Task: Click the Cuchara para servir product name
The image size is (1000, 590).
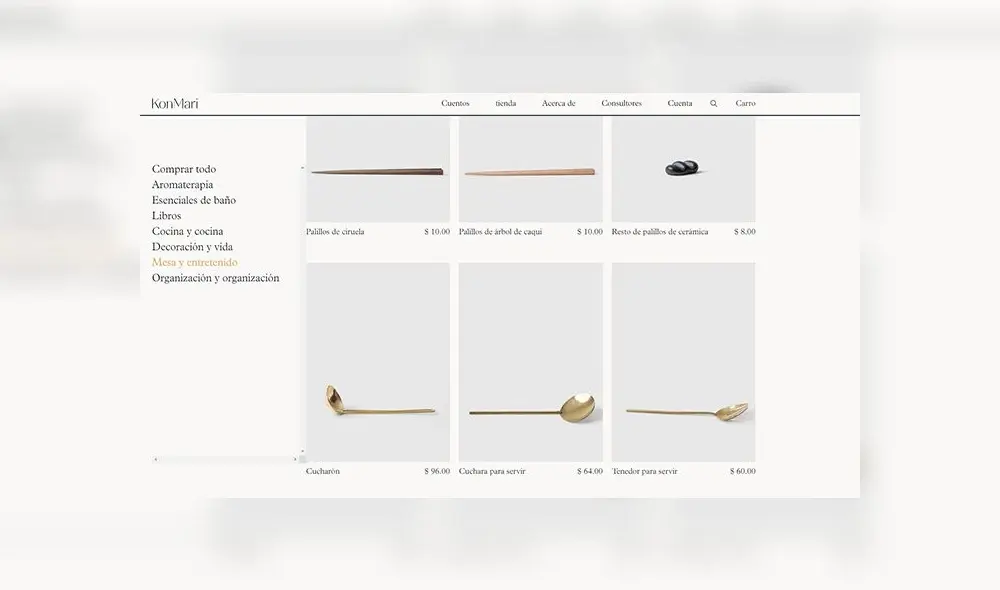Action: [492, 471]
